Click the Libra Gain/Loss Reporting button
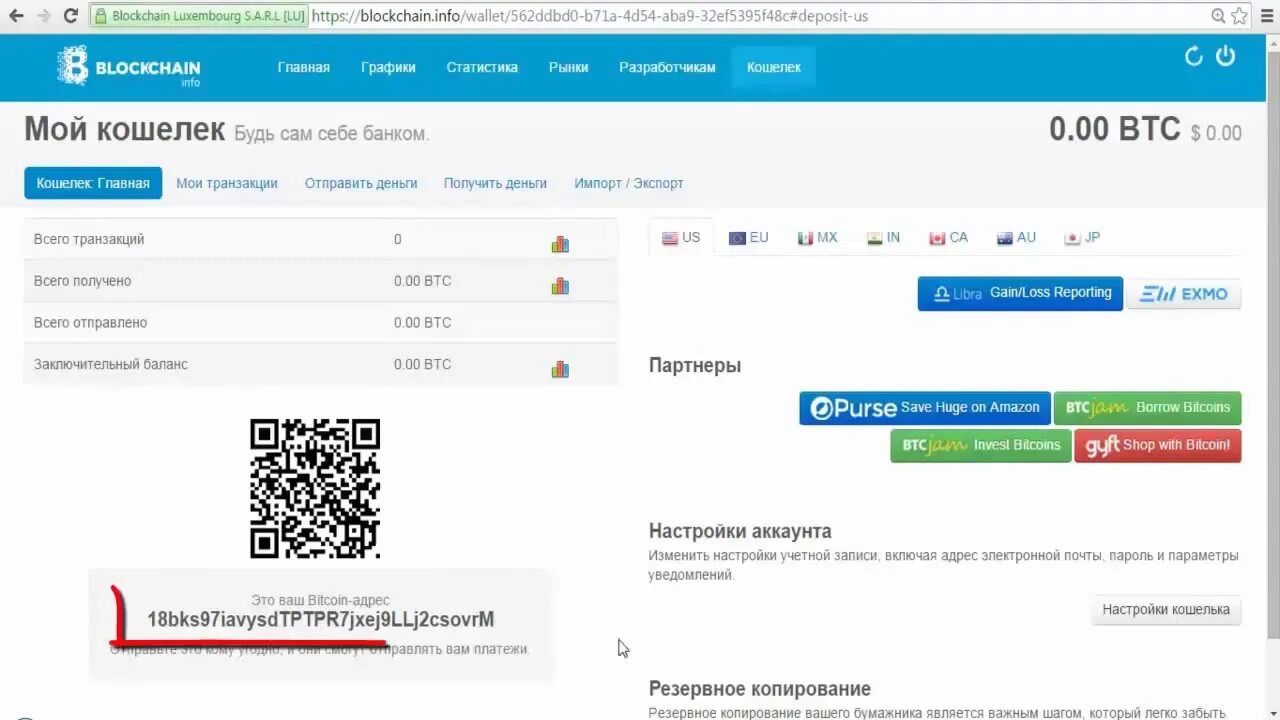The height and width of the screenshot is (720, 1280). (x=1020, y=293)
